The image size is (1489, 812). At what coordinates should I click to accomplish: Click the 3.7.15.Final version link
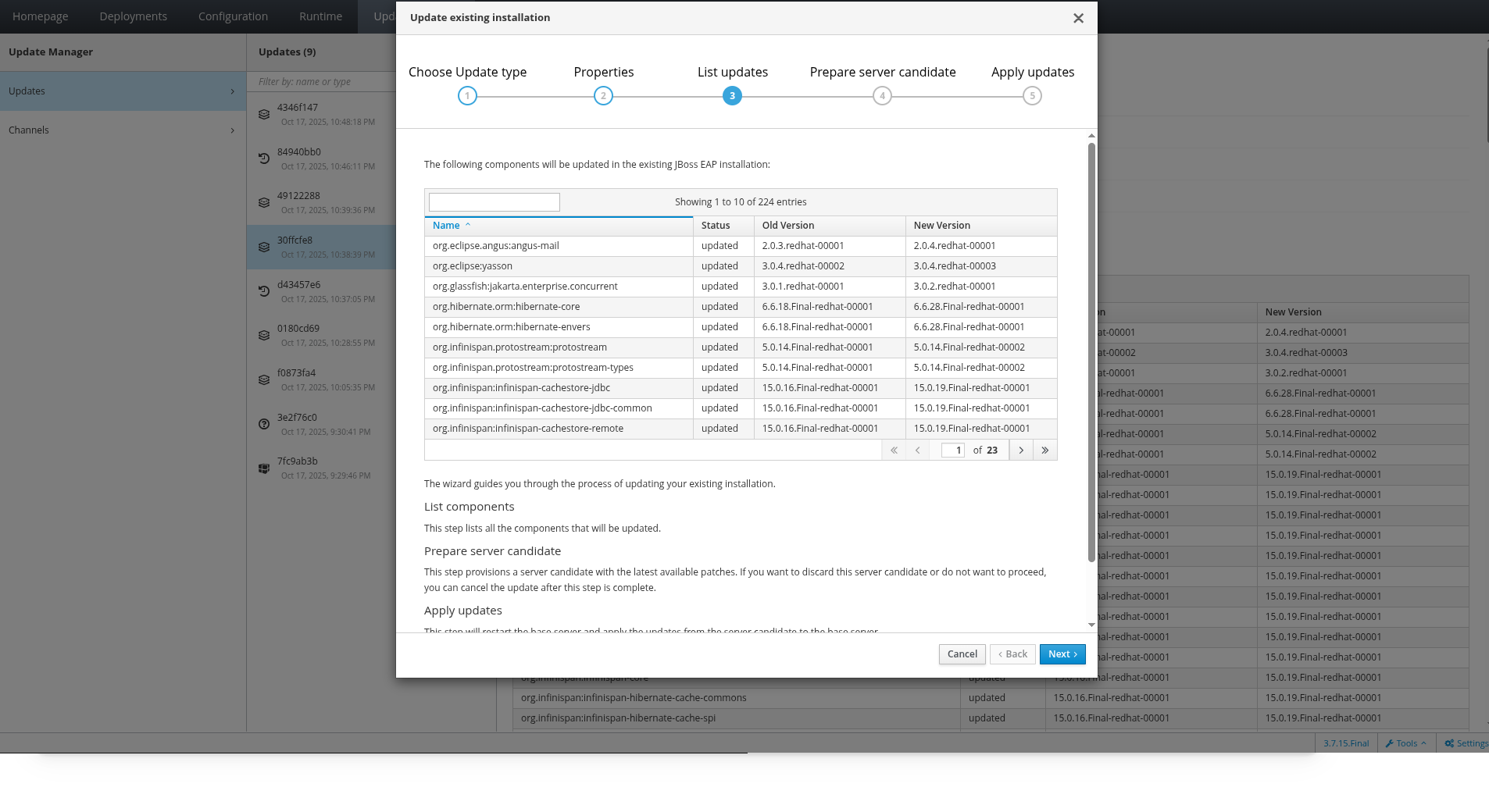1346,743
